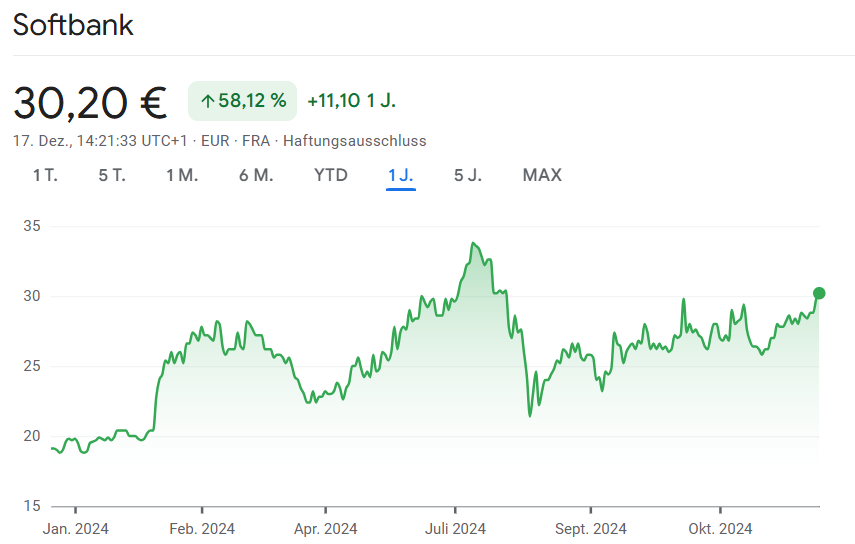Screen dimensions: 855x544
Task: Click the 30 y-axis label
Action: [32, 296]
